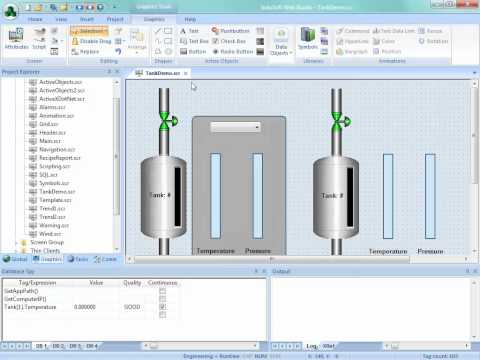Image resolution: width=480 pixels, height=360 pixels.
Task: Insert a Check Box object
Action: coord(229,41)
